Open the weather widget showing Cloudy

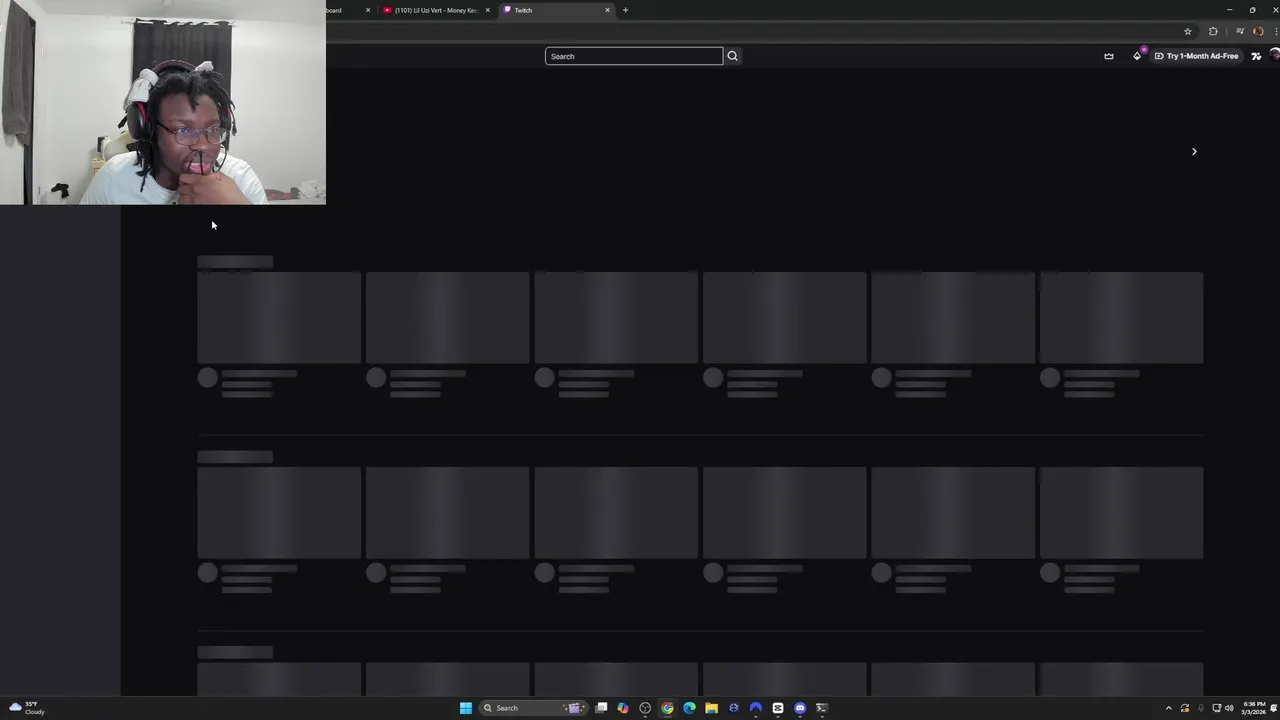coord(26,708)
